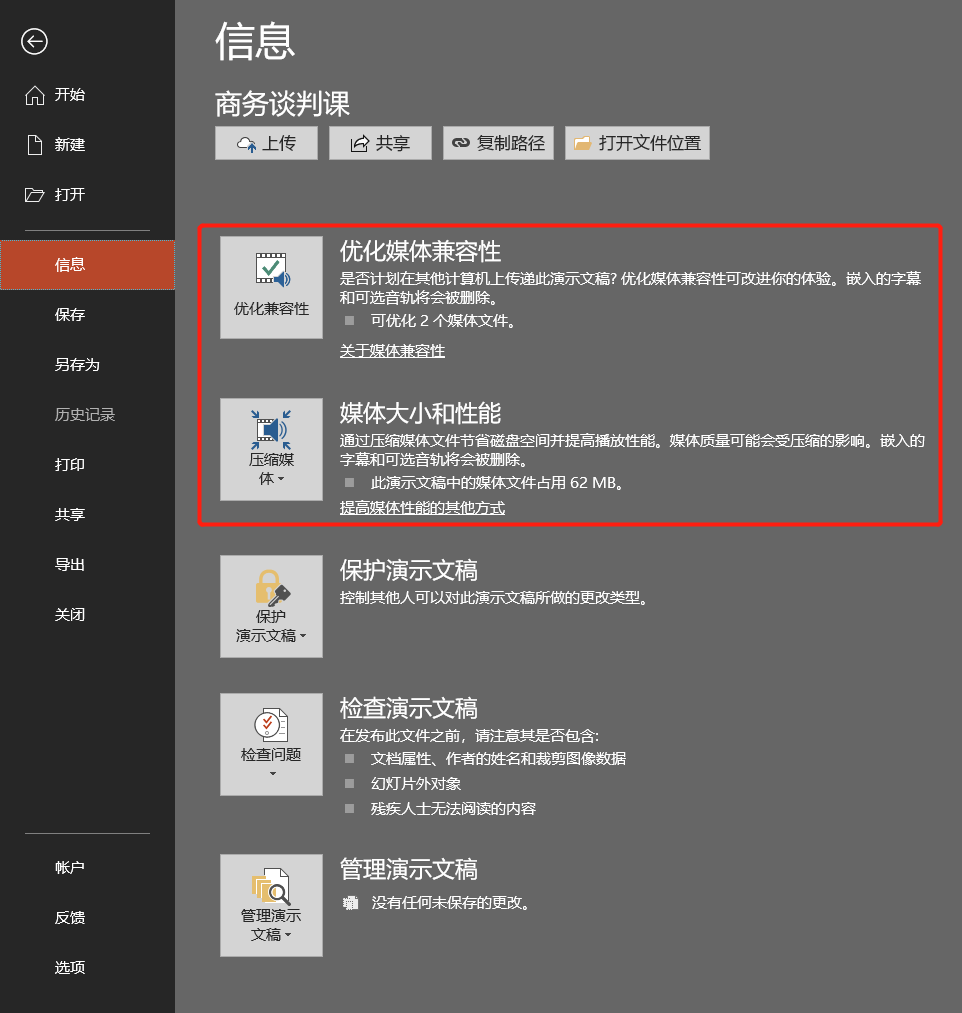962x1013 pixels.
Task: Open the 压缩媒体 dropdown
Action: [x=271, y=450]
